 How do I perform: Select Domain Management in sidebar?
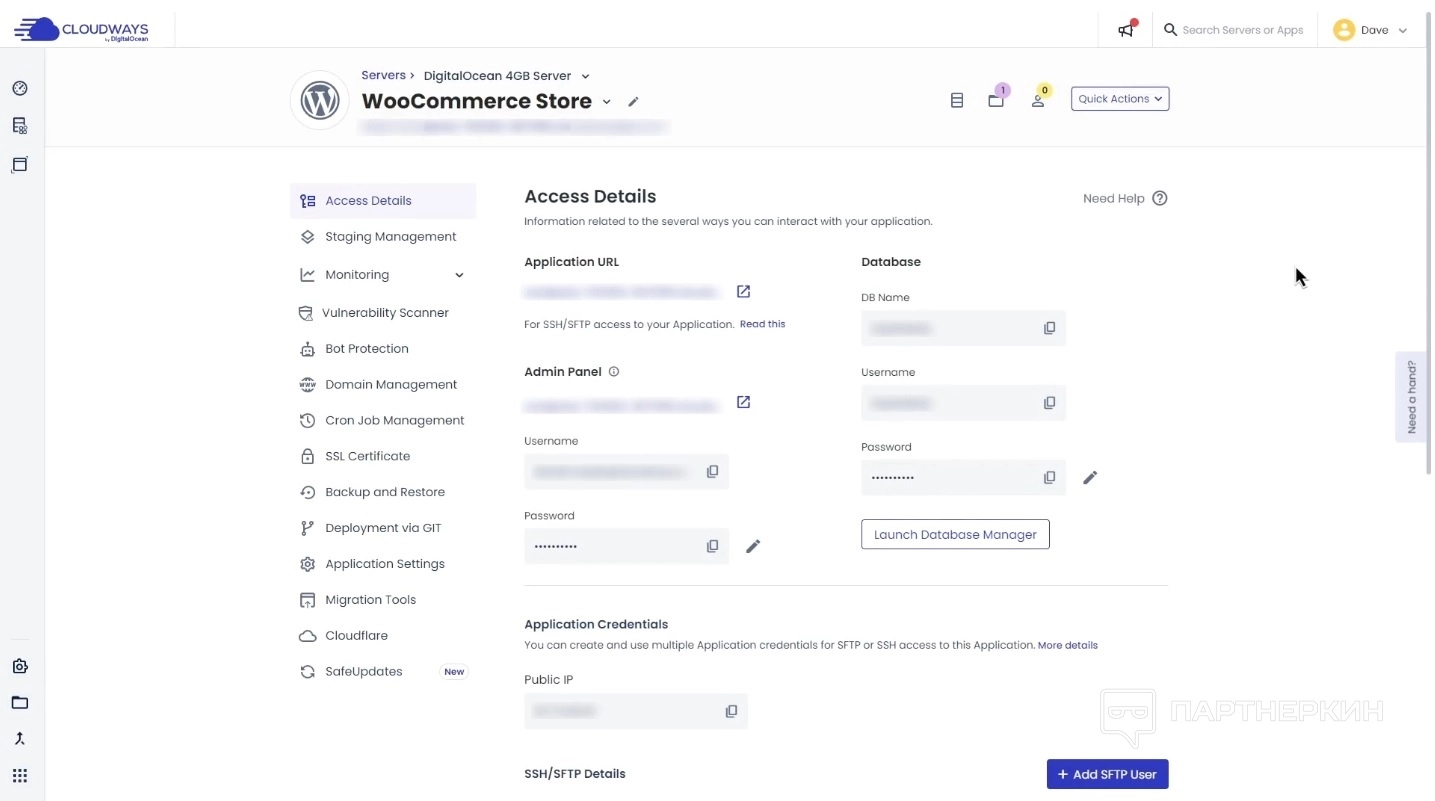(x=390, y=385)
